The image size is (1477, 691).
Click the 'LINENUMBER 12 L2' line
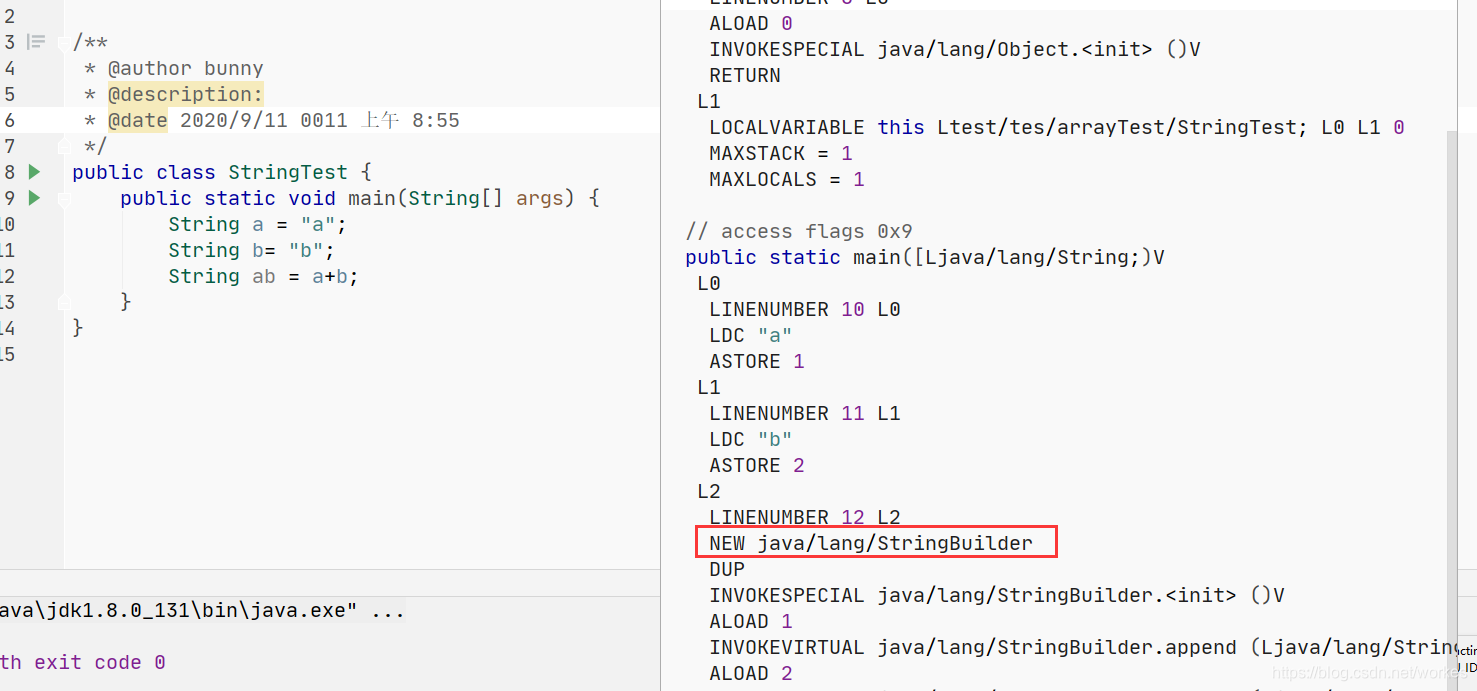[805, 517]
